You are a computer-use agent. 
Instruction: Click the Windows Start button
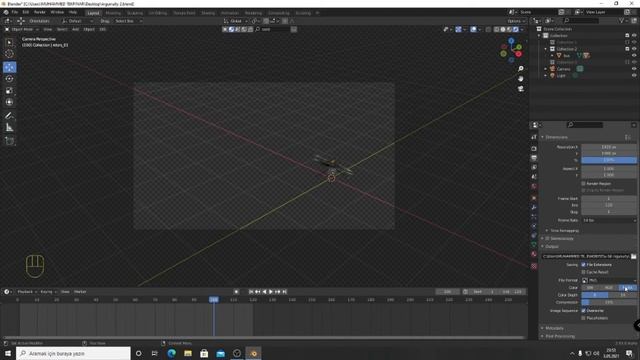tap(8, 353)
